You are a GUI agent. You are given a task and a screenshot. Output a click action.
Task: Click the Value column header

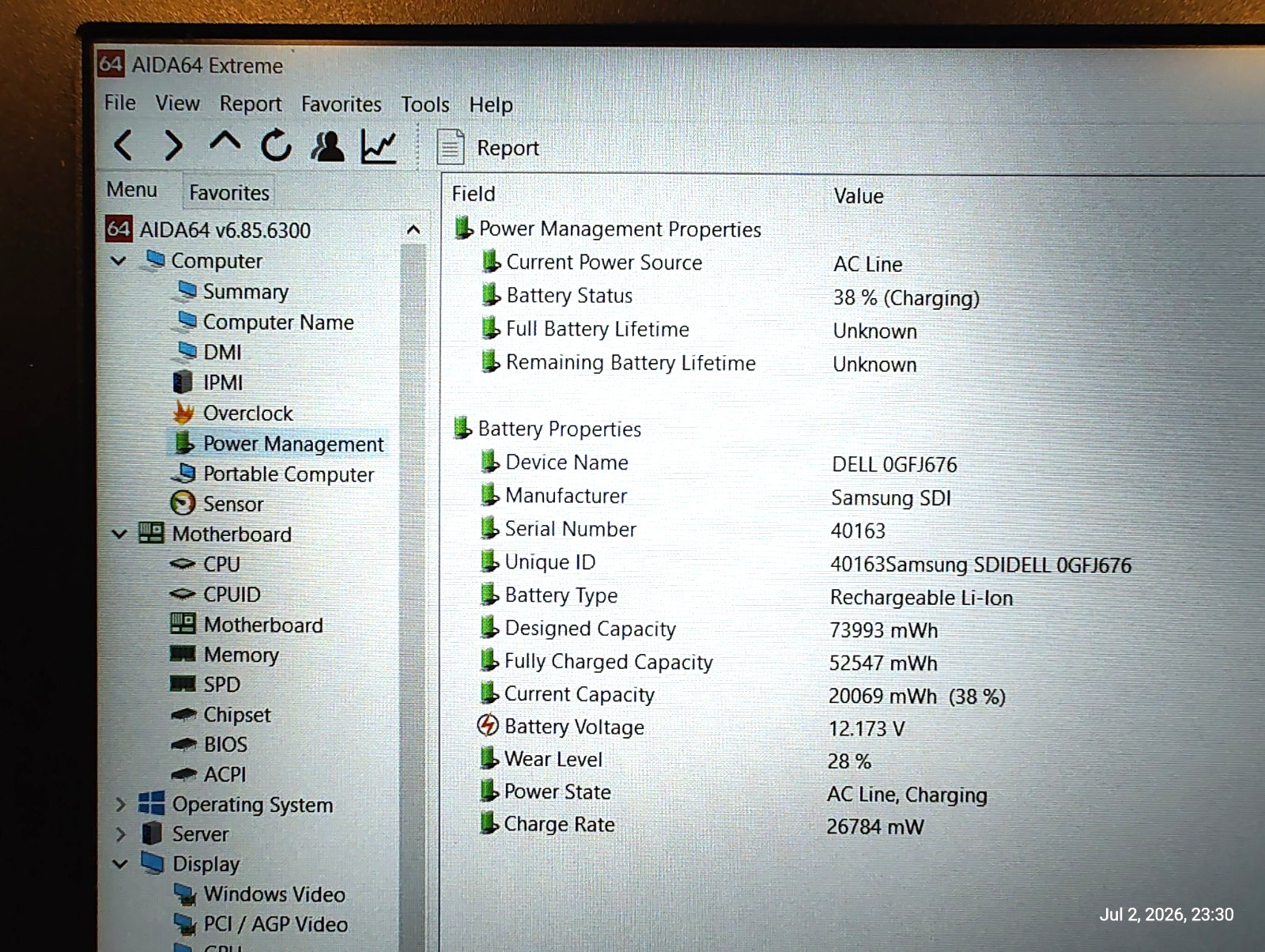(x=859, y=196)
